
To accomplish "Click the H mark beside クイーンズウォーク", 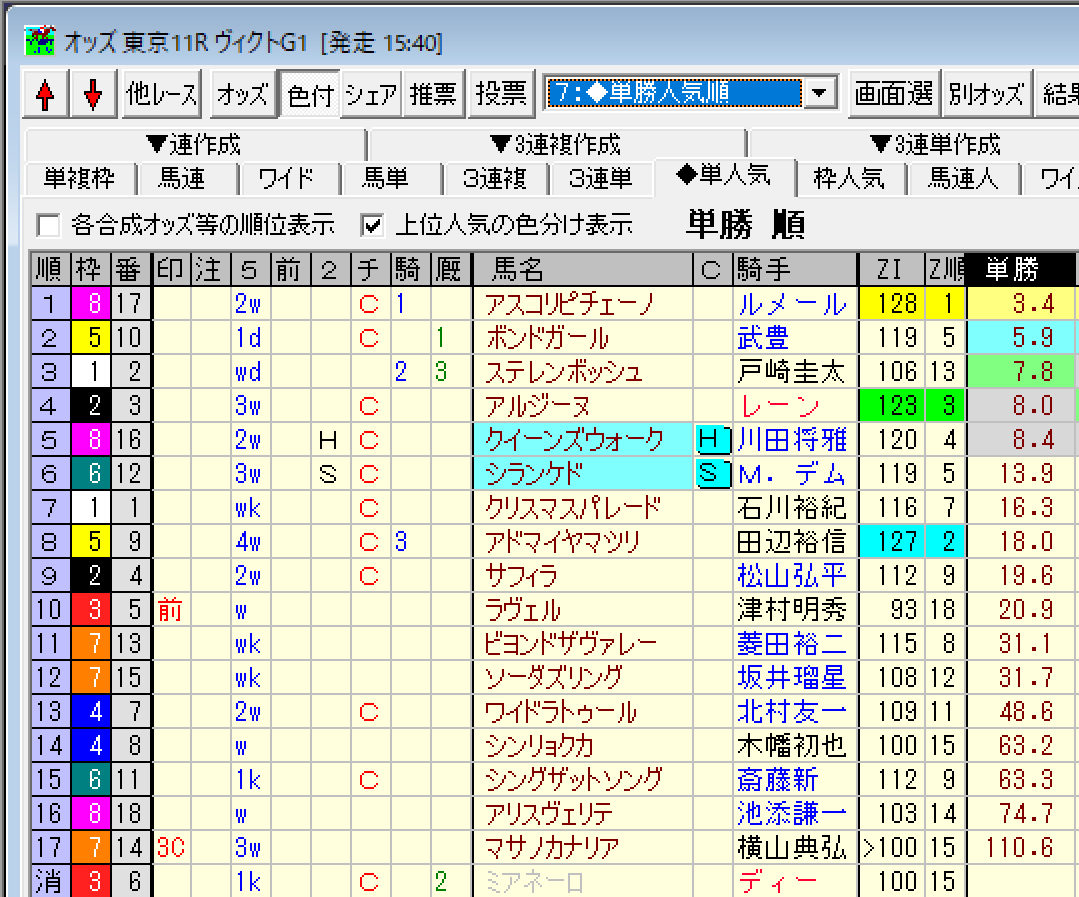I will (709, 439).
